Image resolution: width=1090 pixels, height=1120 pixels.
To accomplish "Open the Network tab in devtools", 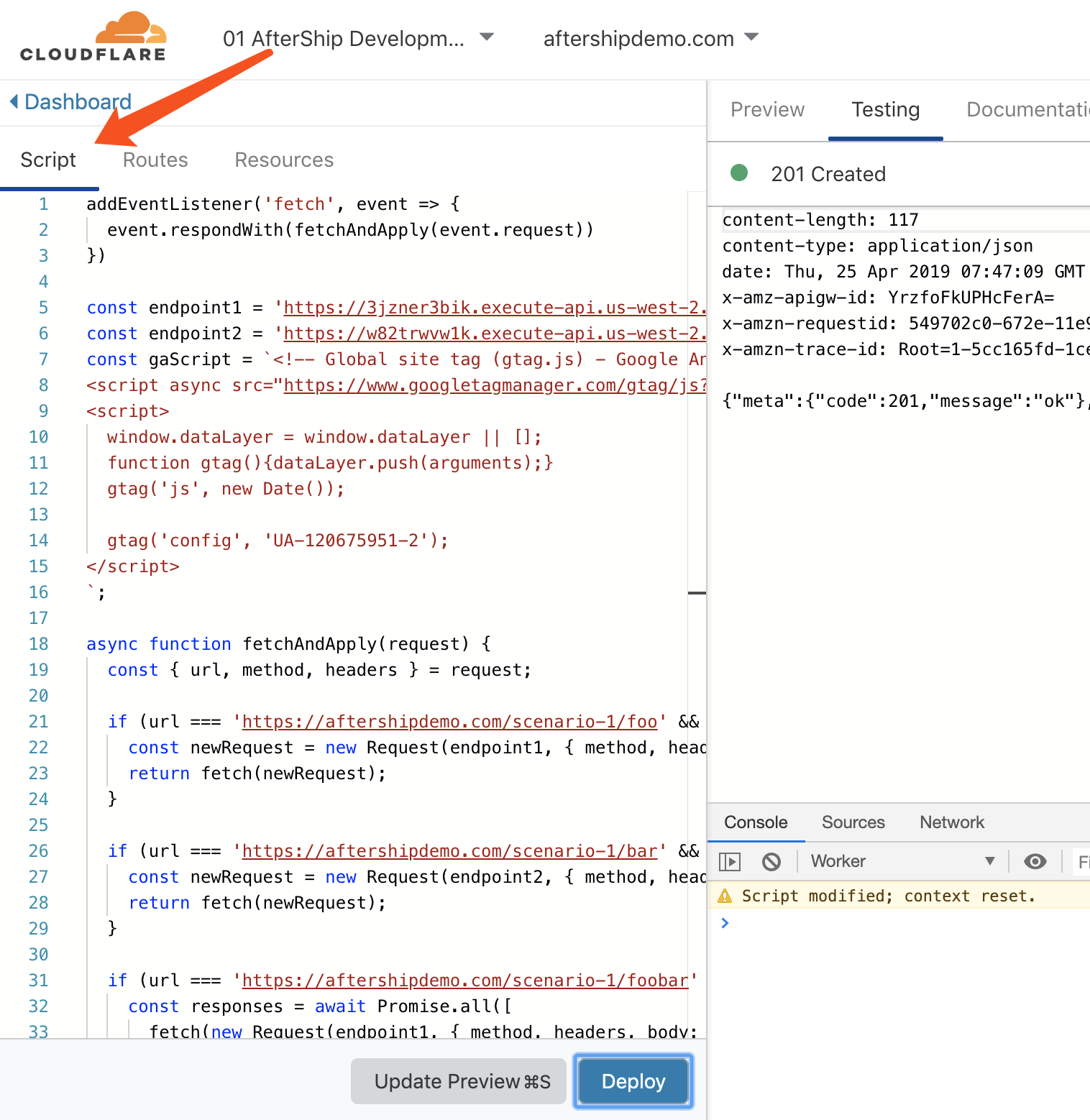I will [x=952, y=822].
